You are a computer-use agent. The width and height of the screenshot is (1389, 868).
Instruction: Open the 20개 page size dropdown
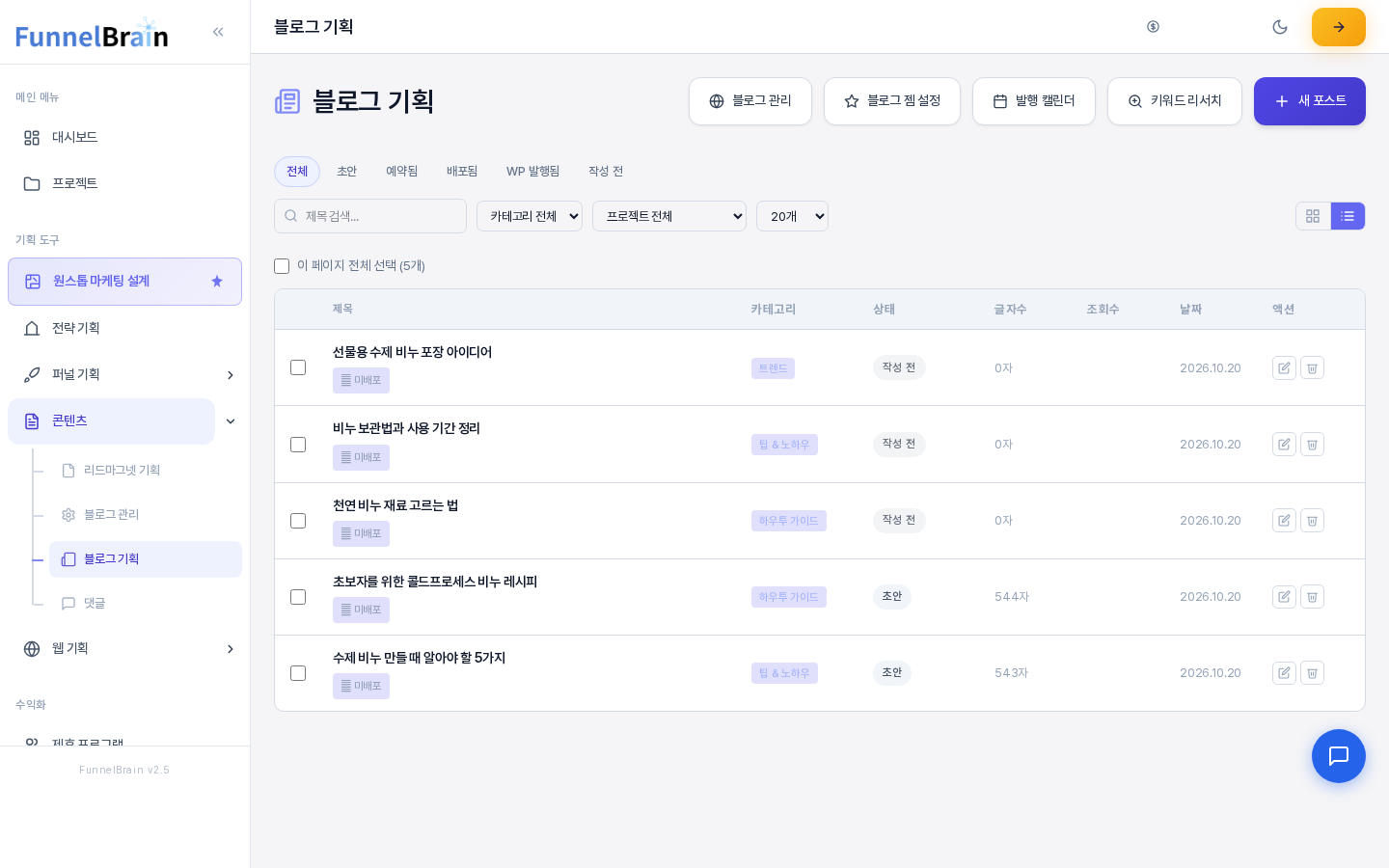point(792,216)
